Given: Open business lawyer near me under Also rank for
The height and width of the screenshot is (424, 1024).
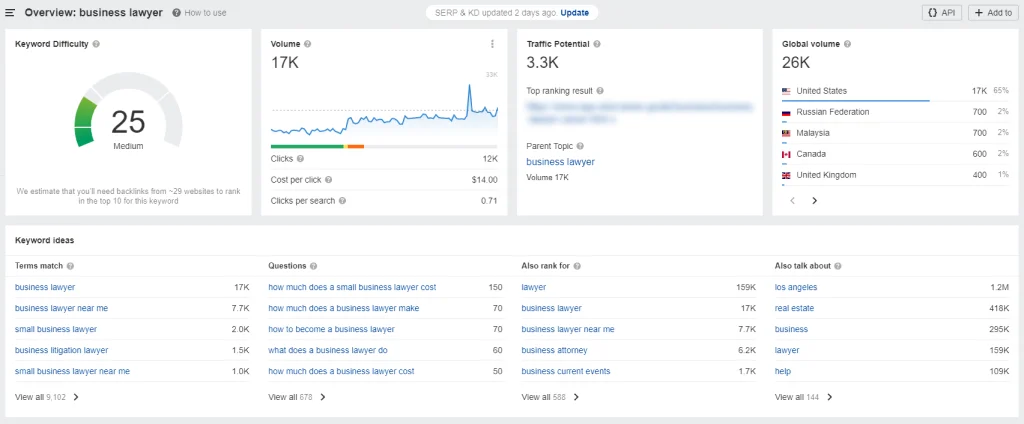Looking at the screenshot, I should tap(568, 329).
